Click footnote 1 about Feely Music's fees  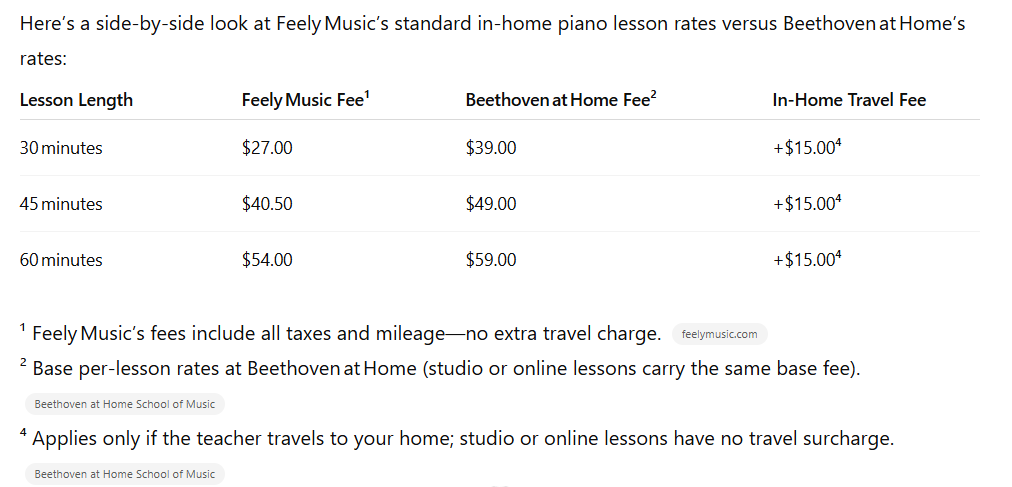tap(346, 334)
